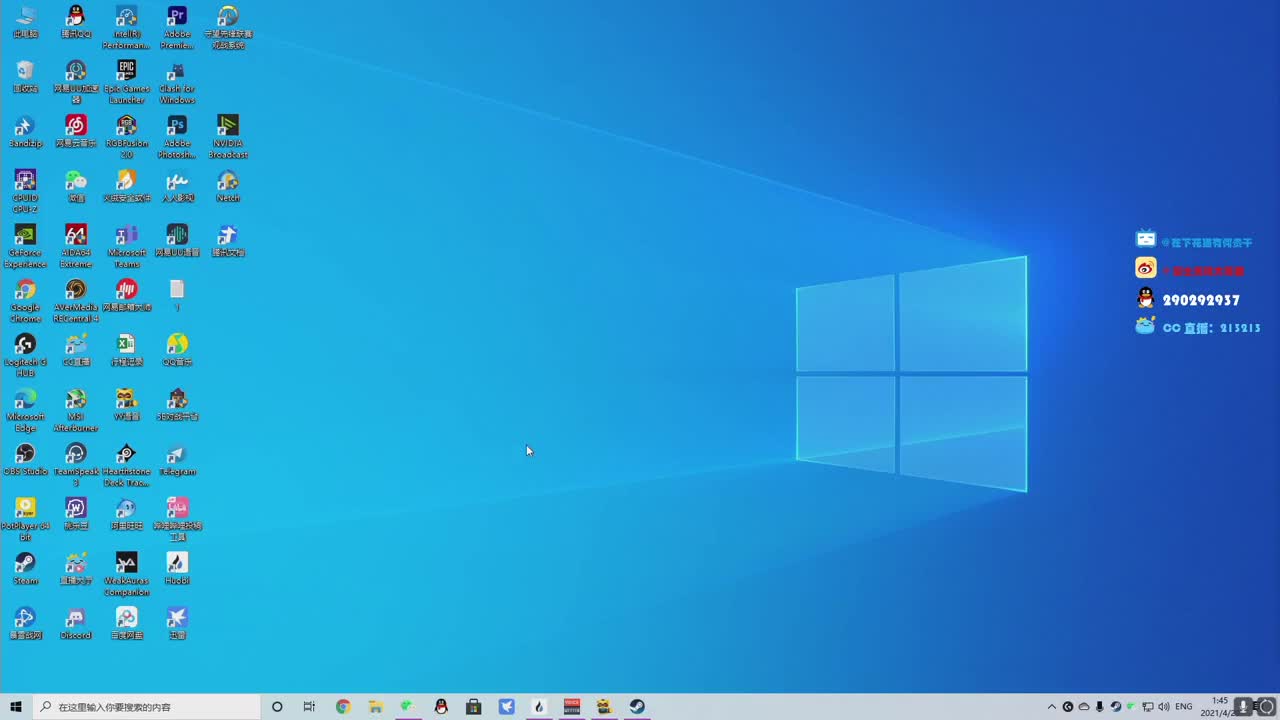Open the Bandizip desktop shortcut

coord(25,131)
